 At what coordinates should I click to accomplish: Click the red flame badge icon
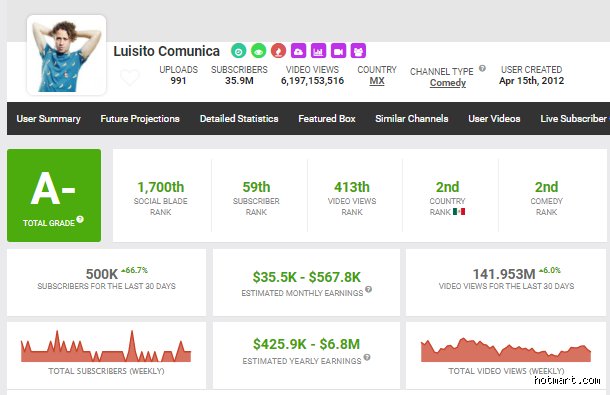(278, 51)
